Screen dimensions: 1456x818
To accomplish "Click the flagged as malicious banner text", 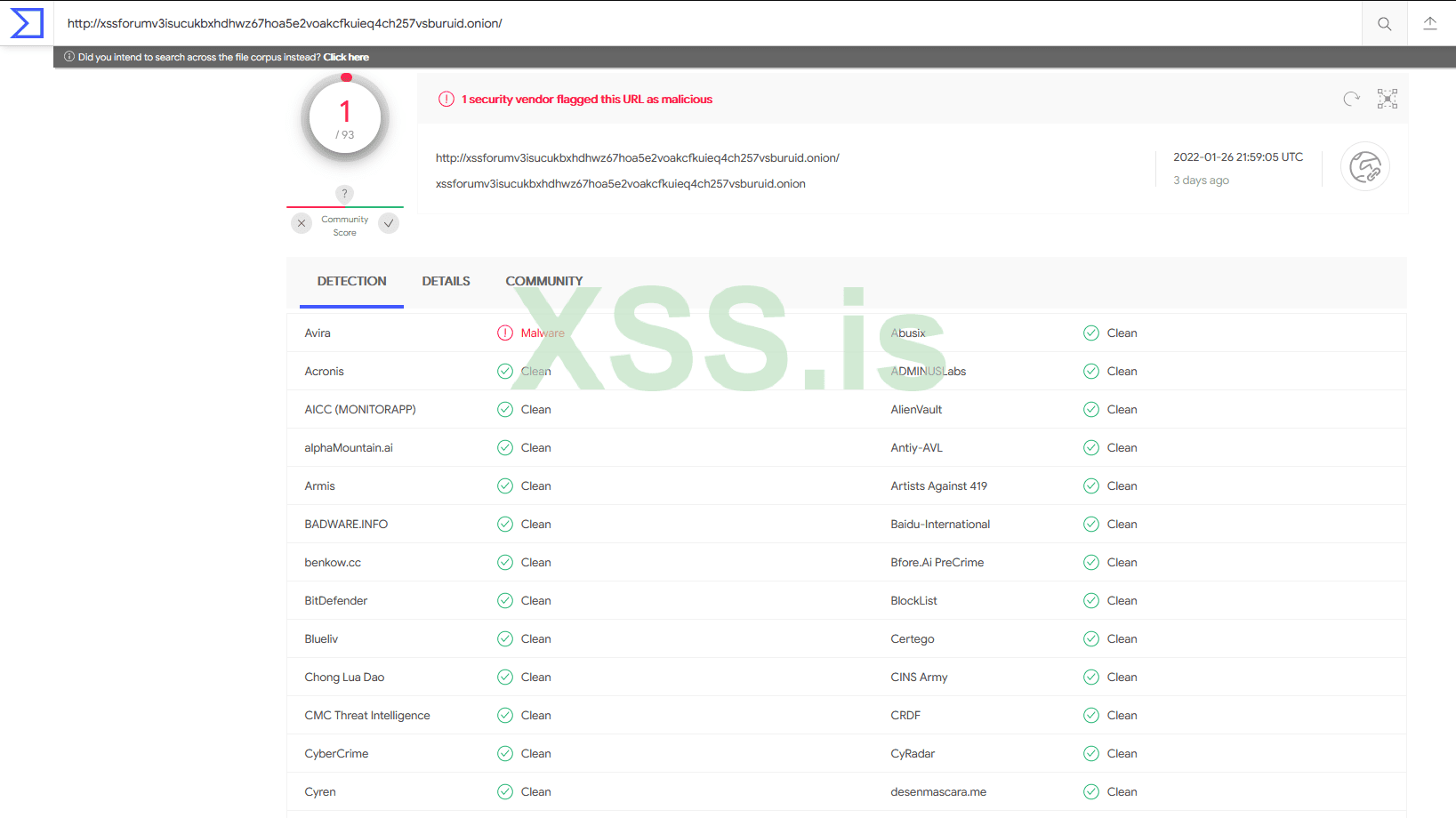I will coord(587,100).
